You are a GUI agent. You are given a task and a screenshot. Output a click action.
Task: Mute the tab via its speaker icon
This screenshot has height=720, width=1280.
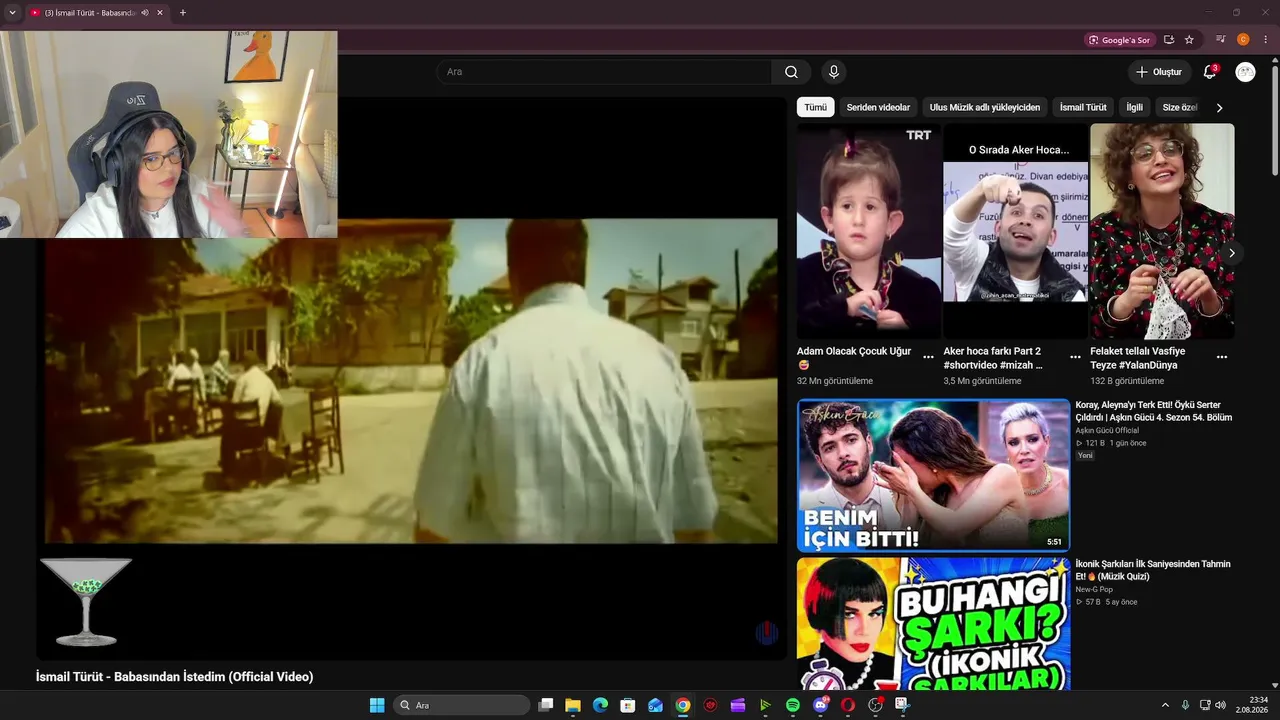pos(145,13)
